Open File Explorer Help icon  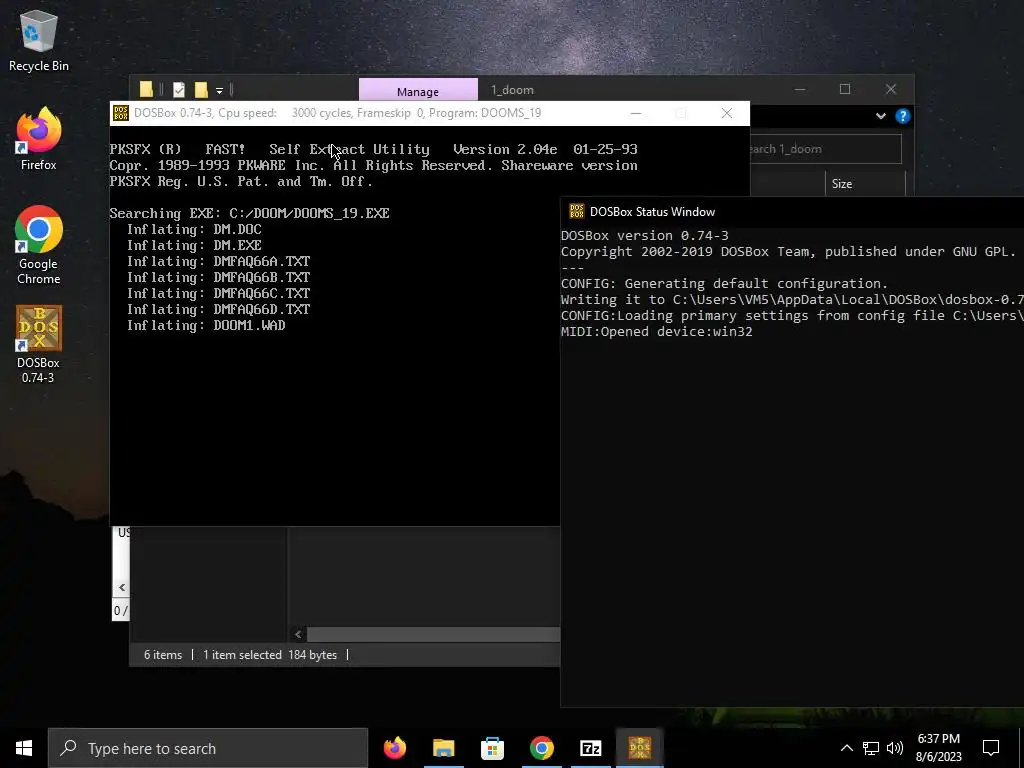[x=903, y=116]
